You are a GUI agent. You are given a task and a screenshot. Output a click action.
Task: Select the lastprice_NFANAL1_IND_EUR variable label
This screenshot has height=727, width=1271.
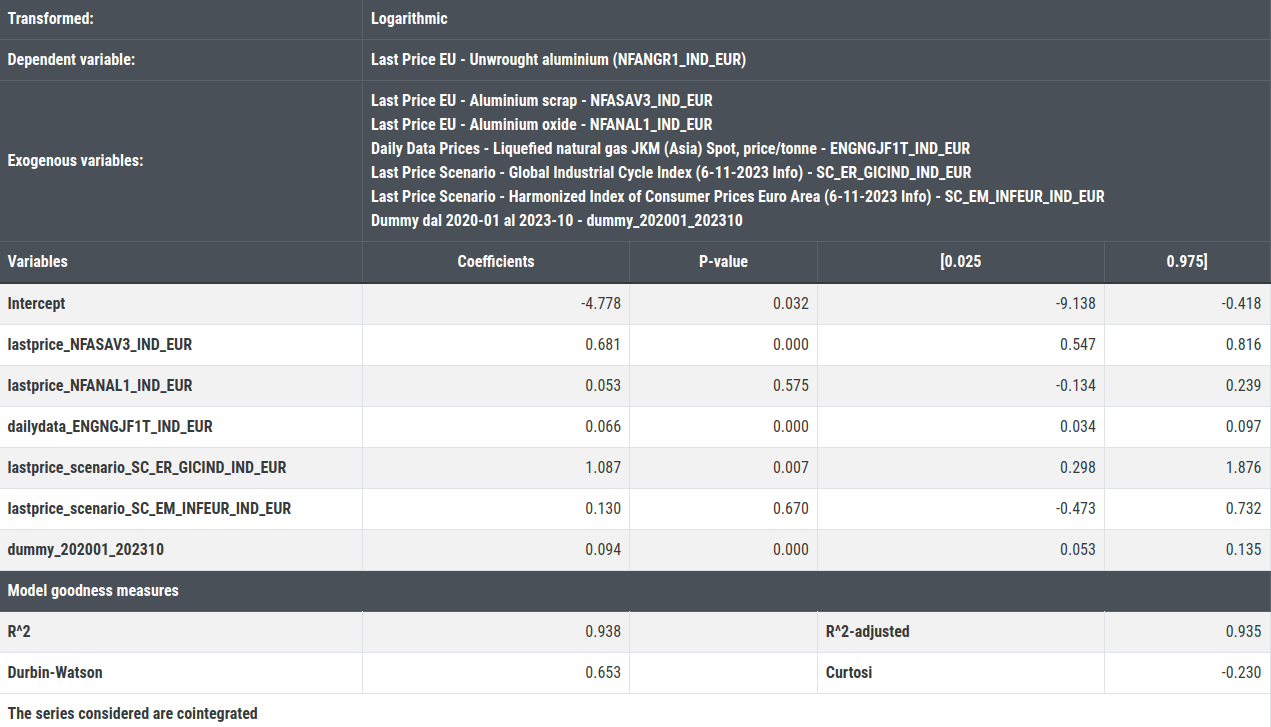coord(100,385)
